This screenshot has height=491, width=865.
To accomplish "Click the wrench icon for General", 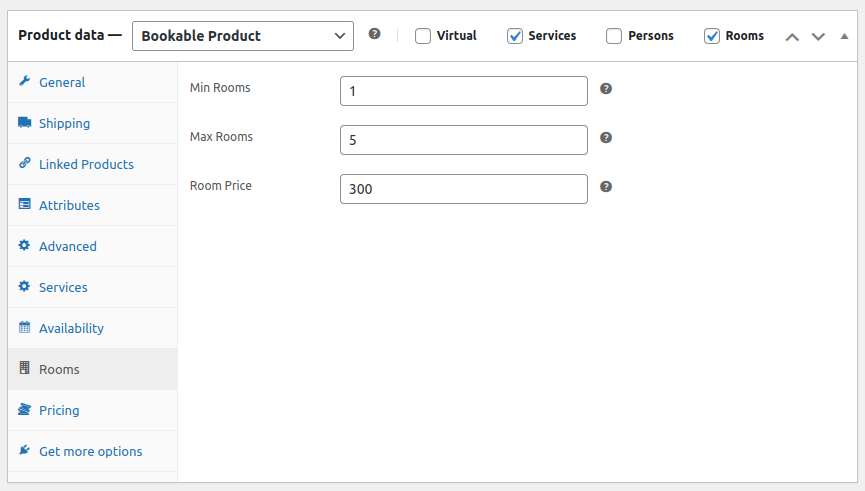I will (x=25, y=82).
